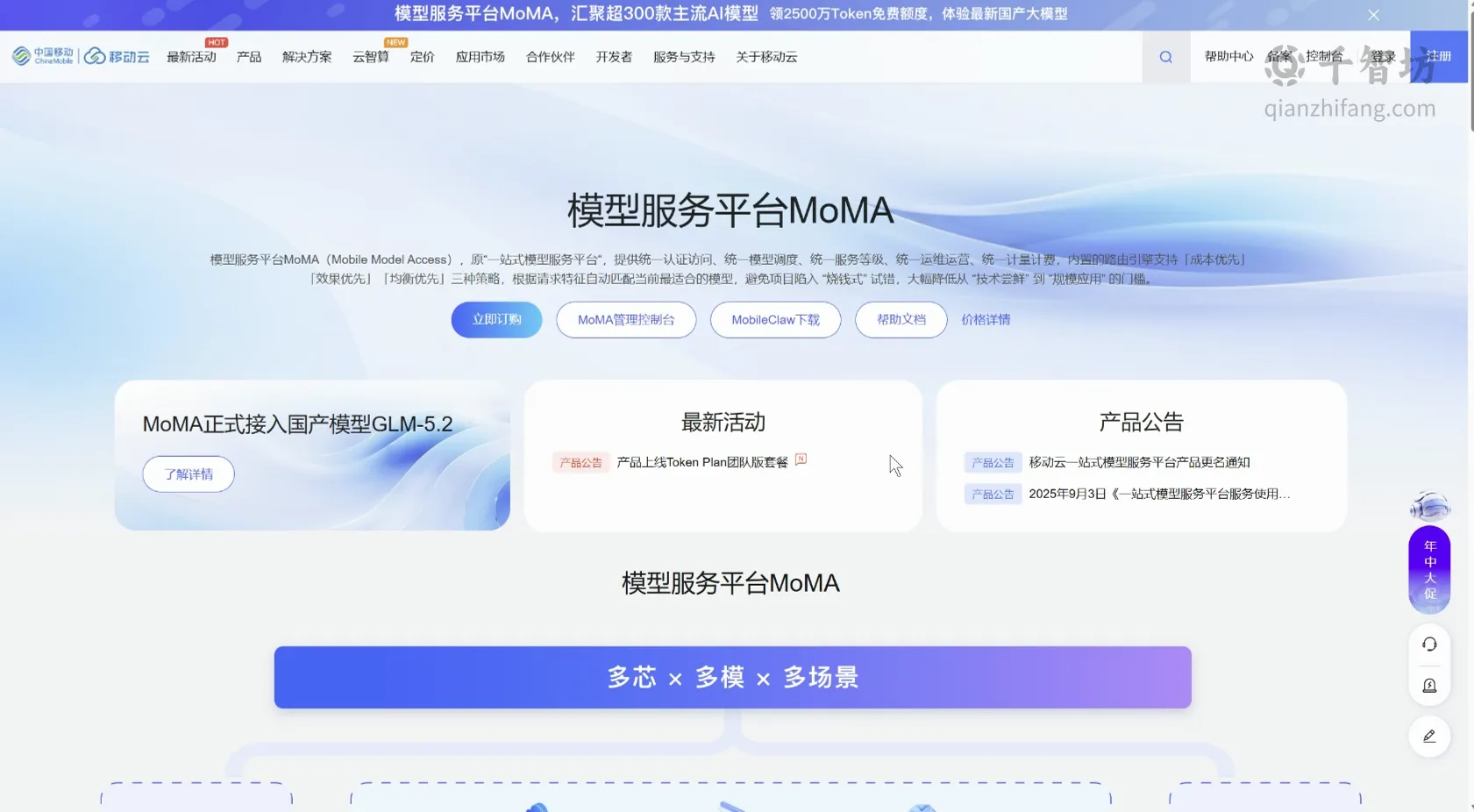Open the 服务与支持 nav menu
This screenshot has height=812, width=1474.
tap(684, 57)
